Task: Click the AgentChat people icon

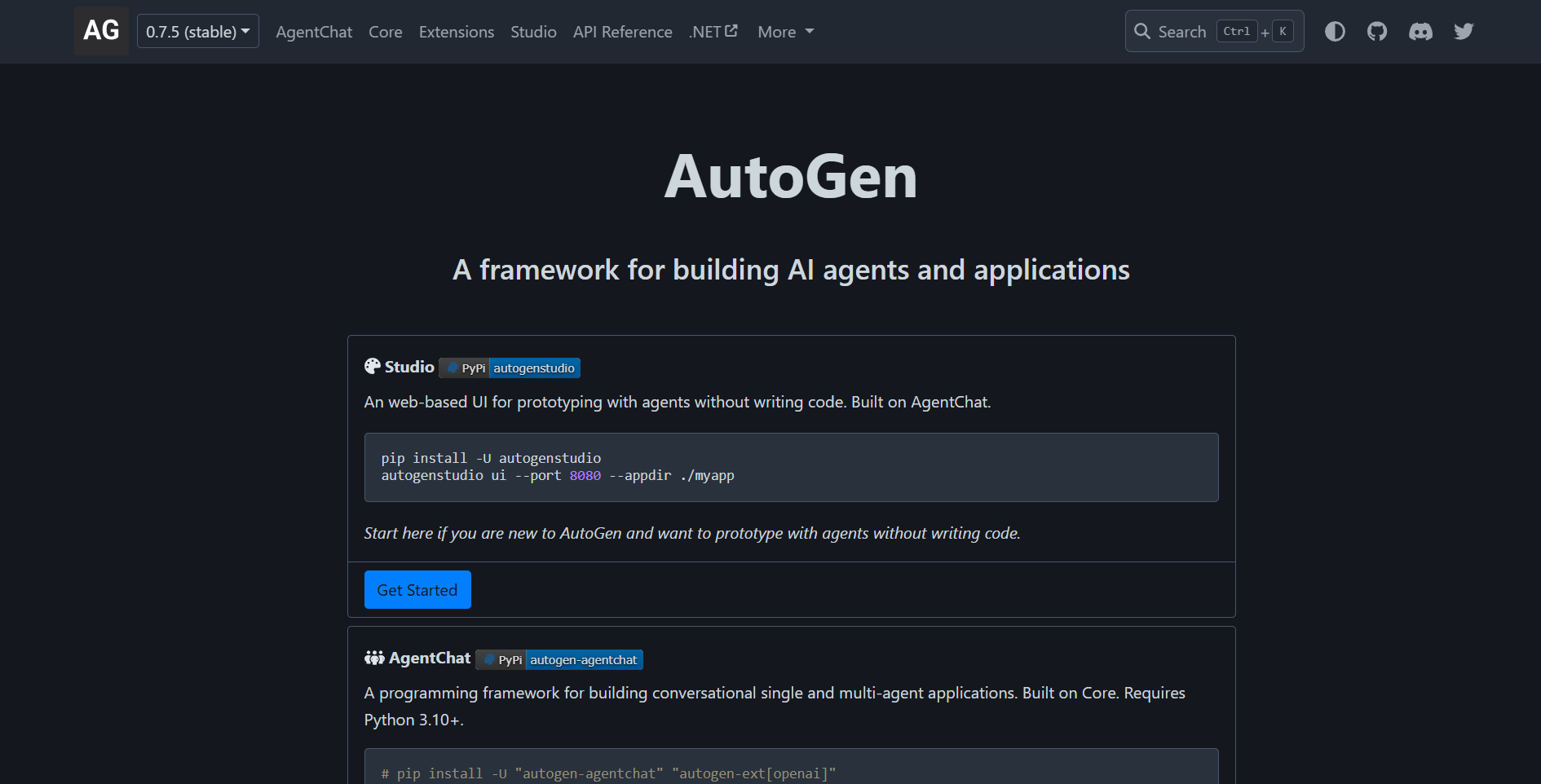Action: pyautogui.click(x=374, y=658)
